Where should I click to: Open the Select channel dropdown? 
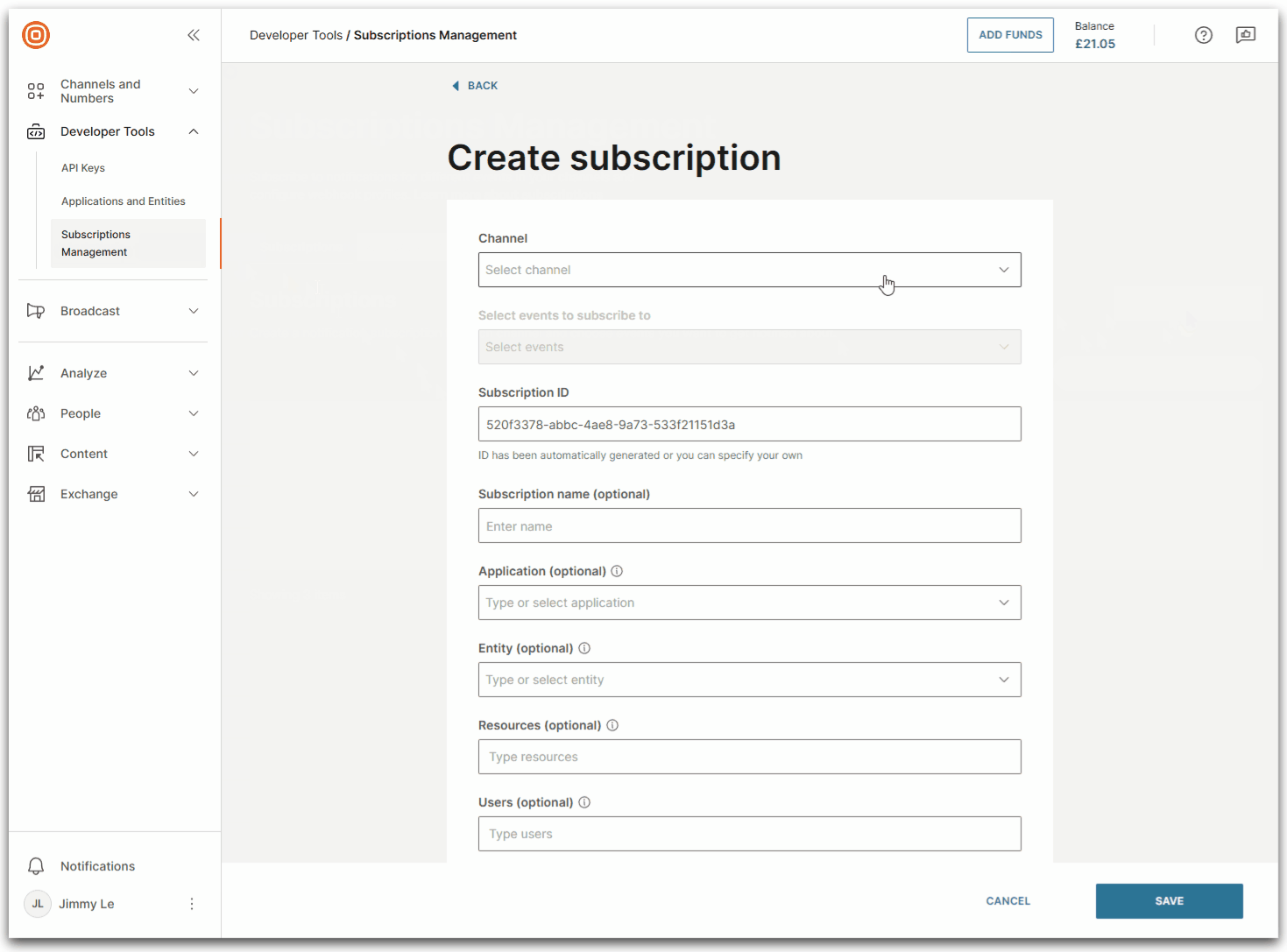(750, 270)
